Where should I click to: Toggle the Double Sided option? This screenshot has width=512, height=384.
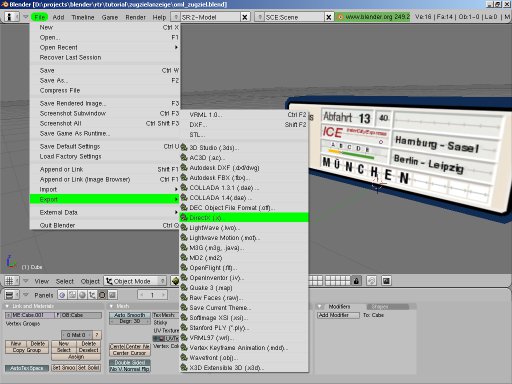point(130,362)
